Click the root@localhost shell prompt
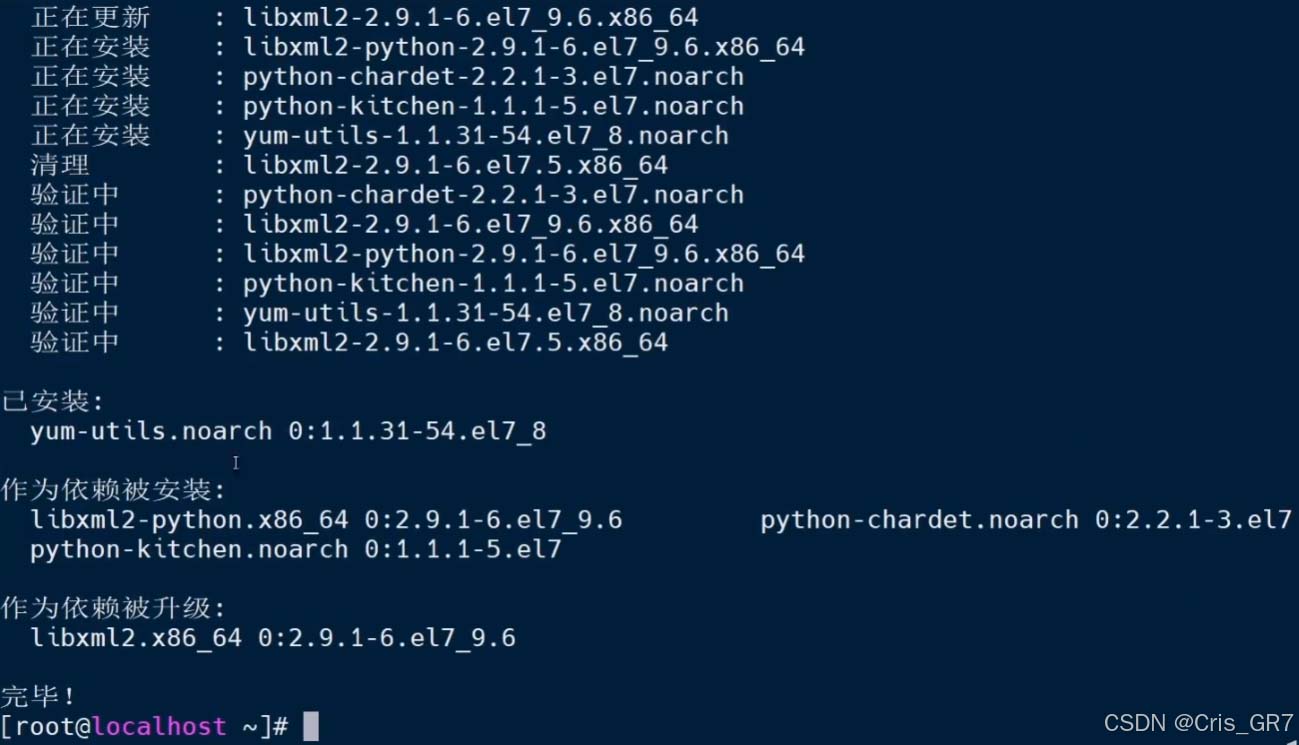The height and width of the screenshot is (745, 1299). [x=145, y=727]
